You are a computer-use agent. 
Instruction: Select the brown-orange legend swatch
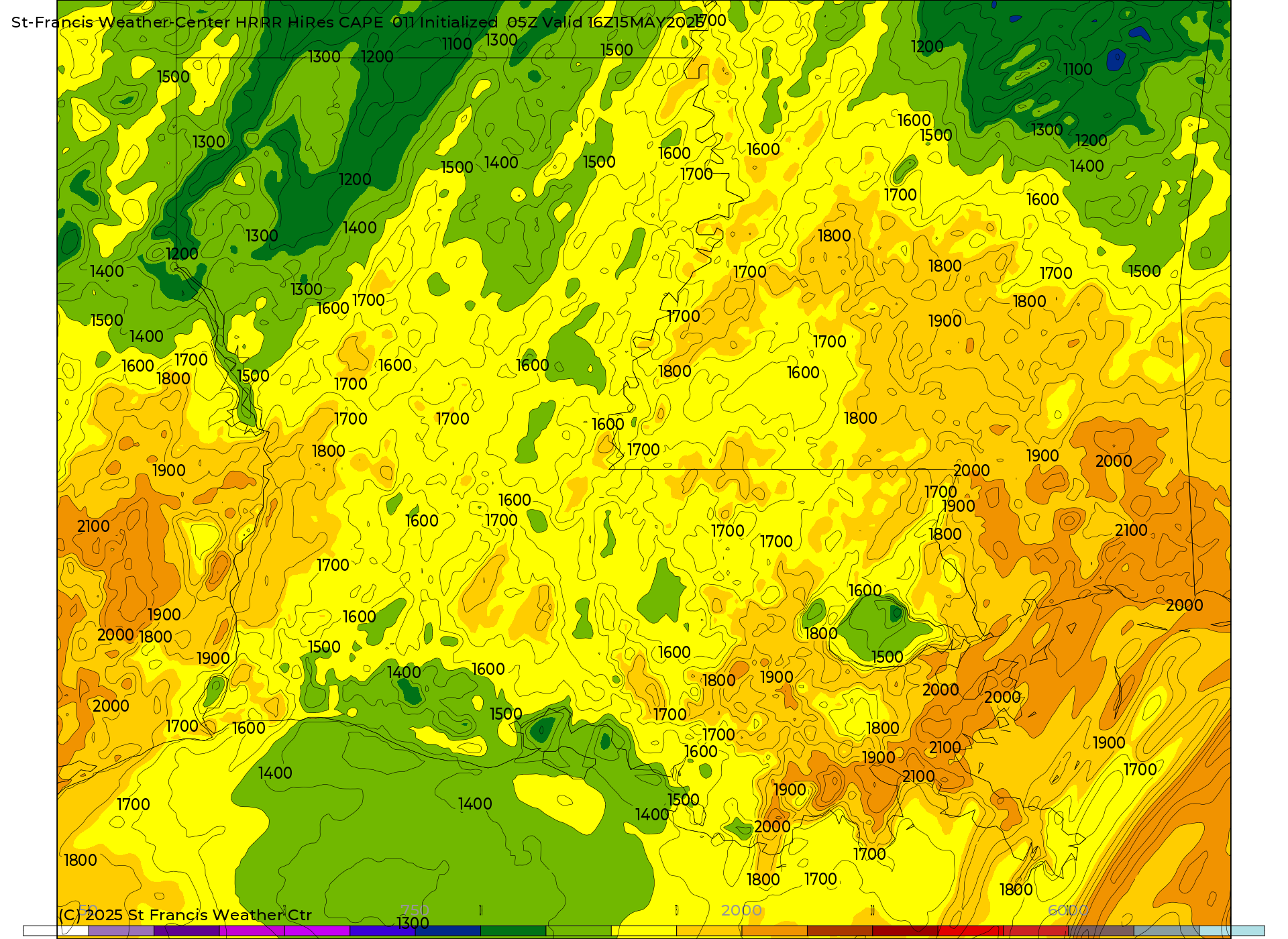(840, 931)
